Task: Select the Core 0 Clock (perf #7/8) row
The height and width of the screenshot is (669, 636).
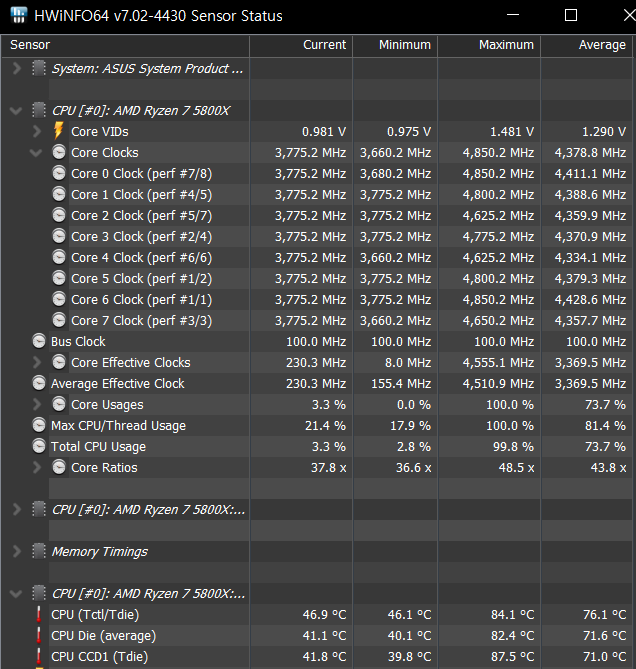Action: point(317,174)
